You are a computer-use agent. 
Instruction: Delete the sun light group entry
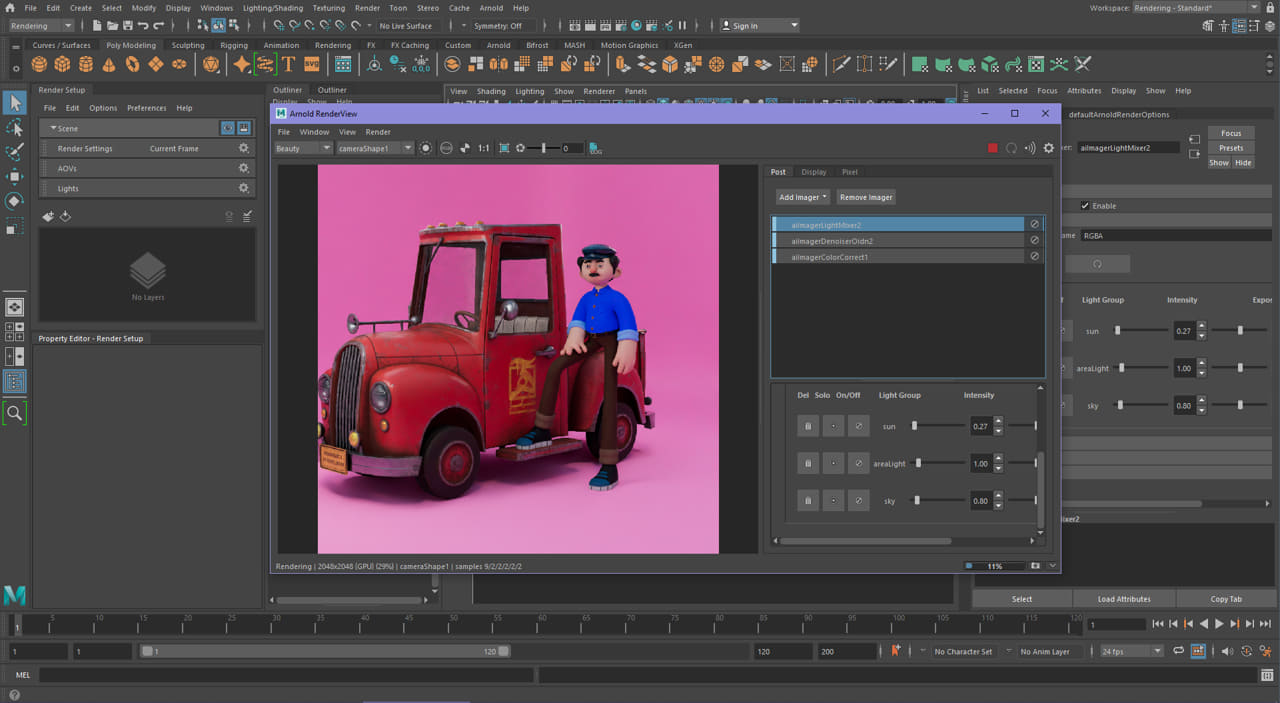807,425
